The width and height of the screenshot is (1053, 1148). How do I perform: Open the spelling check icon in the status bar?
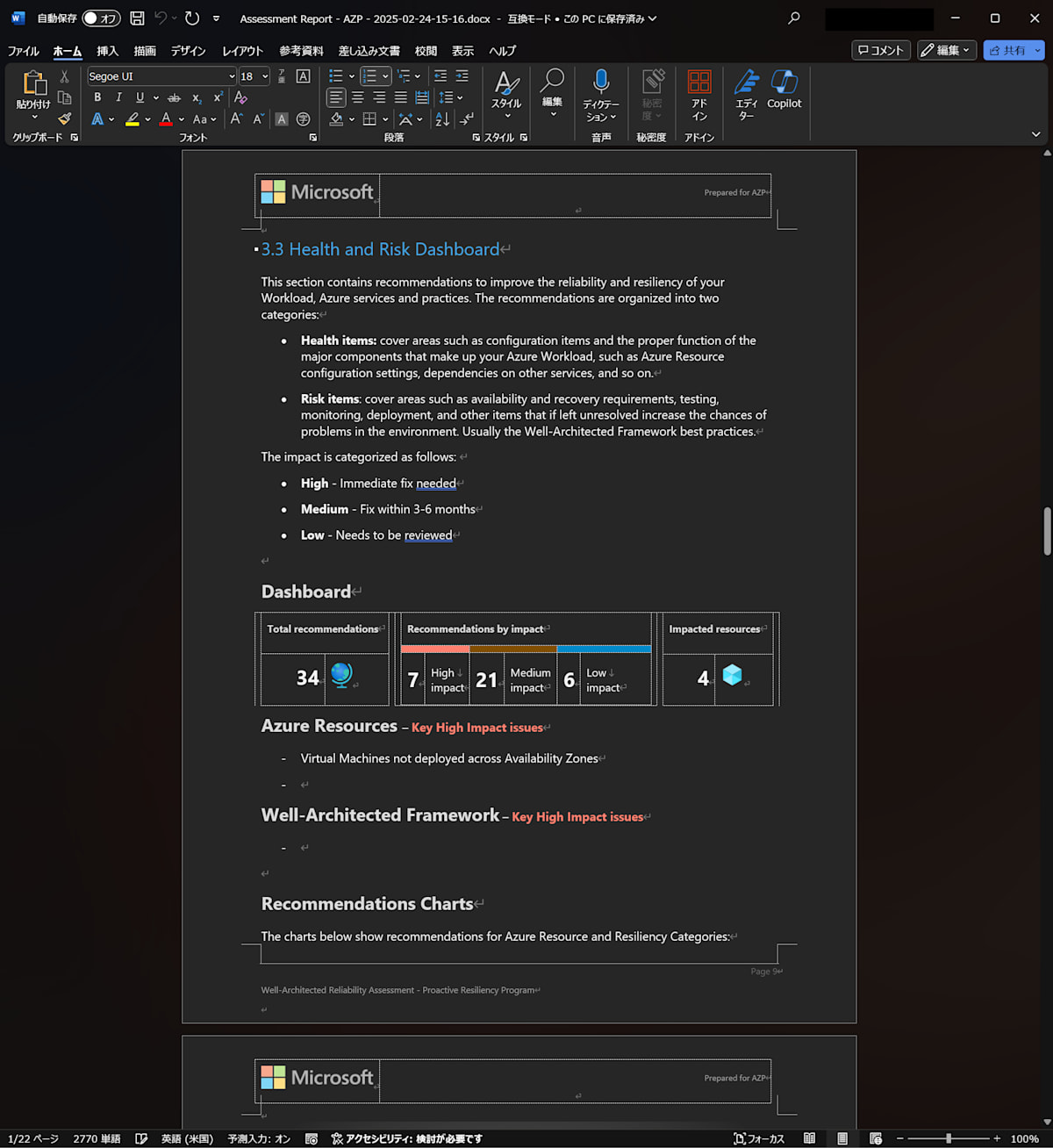[x=141, y=1138]
